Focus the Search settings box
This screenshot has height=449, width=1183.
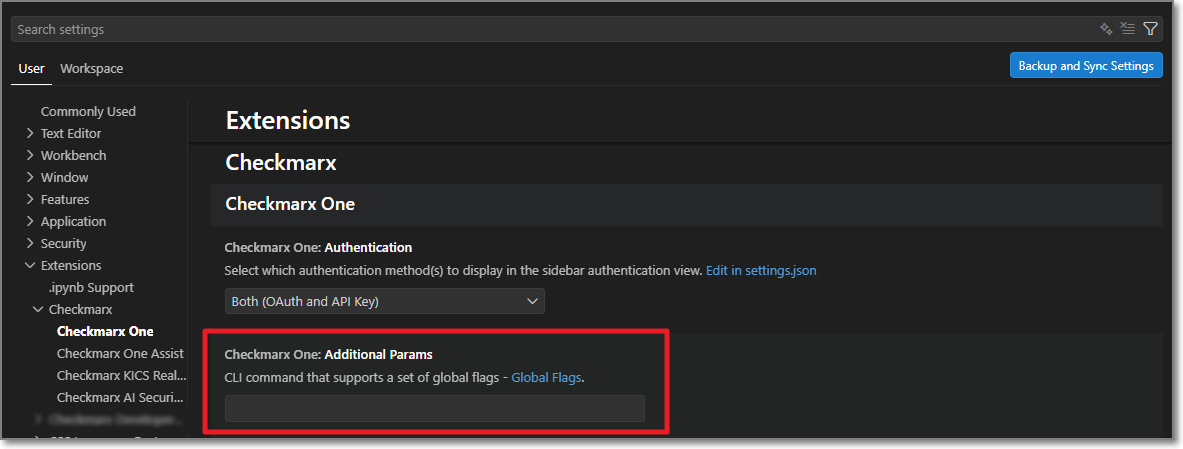tap(550, 29)
